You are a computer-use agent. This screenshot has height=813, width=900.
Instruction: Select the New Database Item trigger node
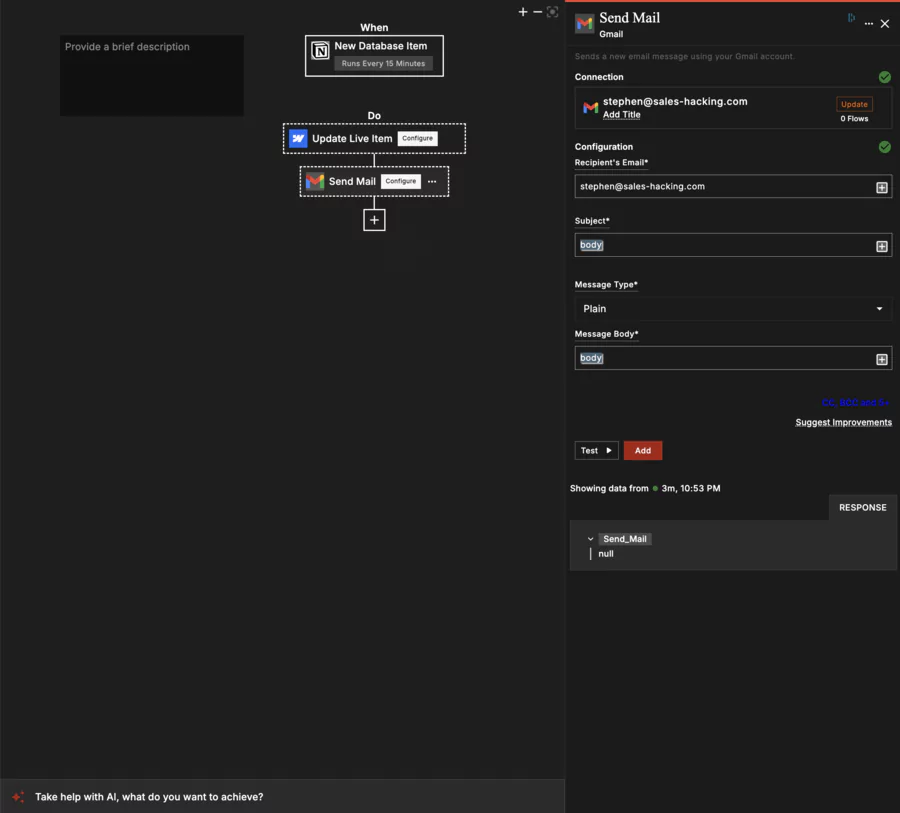pyautogui.click(x=374, y=56)
